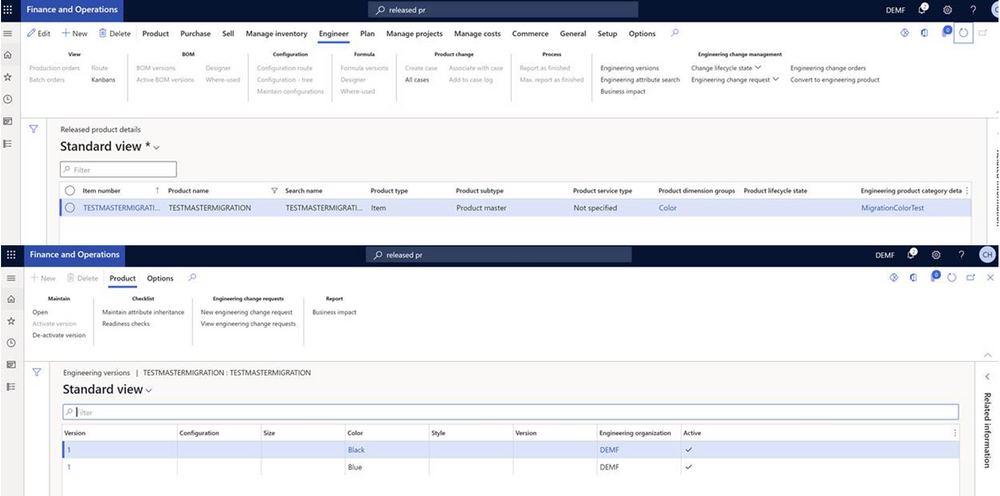The height and width of the screenshot is (496, 1000).
Task: Go to Home icon in top window sidebar
Action: [8, 55]
